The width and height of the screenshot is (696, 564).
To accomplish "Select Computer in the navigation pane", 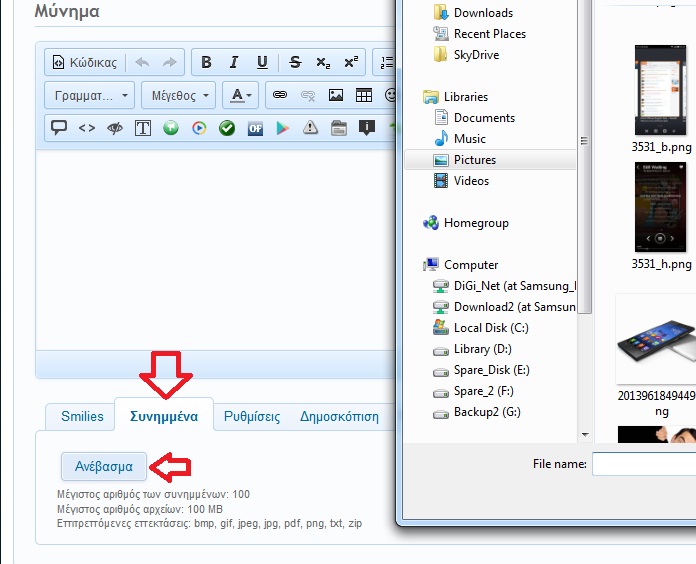I will (460, 265).
